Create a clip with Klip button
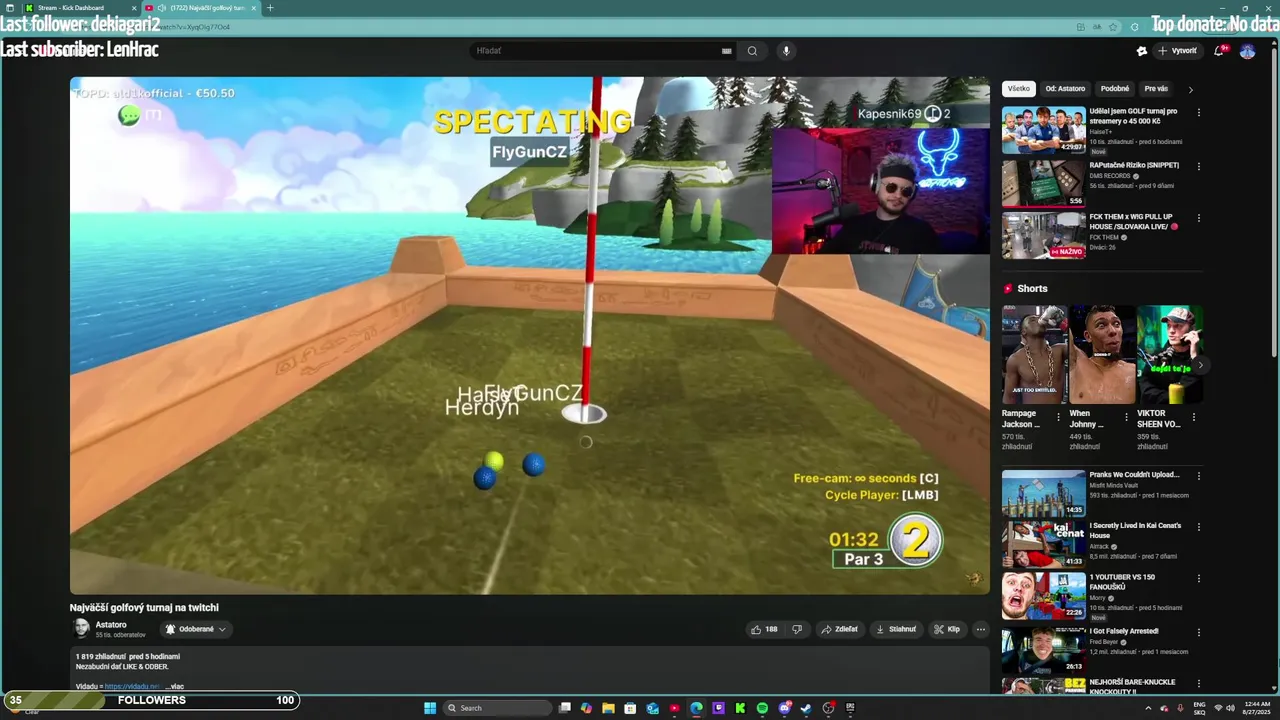The width and height of the screenshot is (1280, 720). tap(947, 629)
